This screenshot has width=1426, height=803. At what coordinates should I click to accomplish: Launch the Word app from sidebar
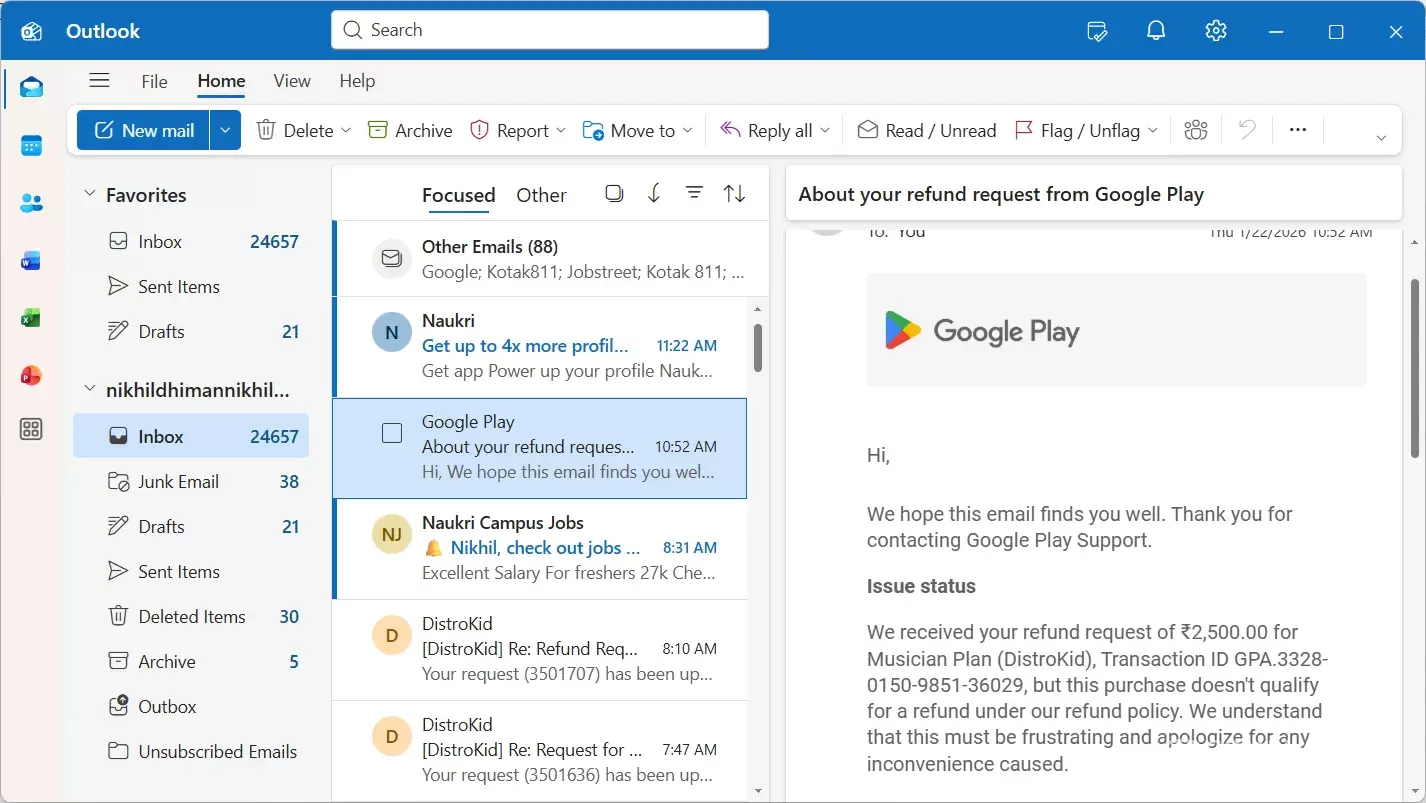click(x=31, y=262)
